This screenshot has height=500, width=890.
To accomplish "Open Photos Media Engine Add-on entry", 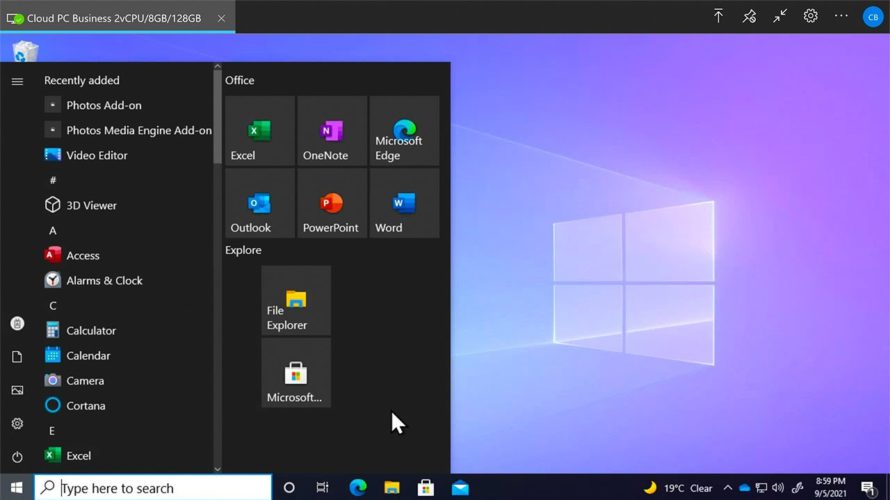I will point(128,130).
